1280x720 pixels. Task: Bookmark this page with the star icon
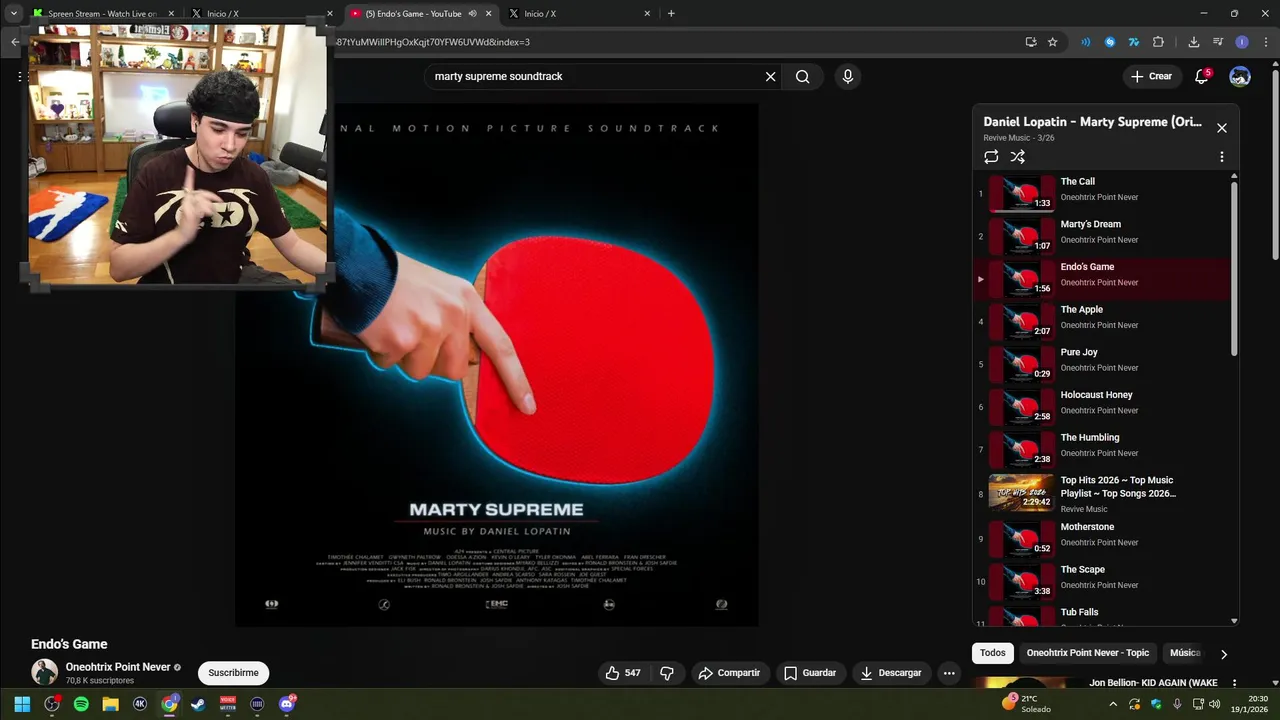tap(1052, 42)
